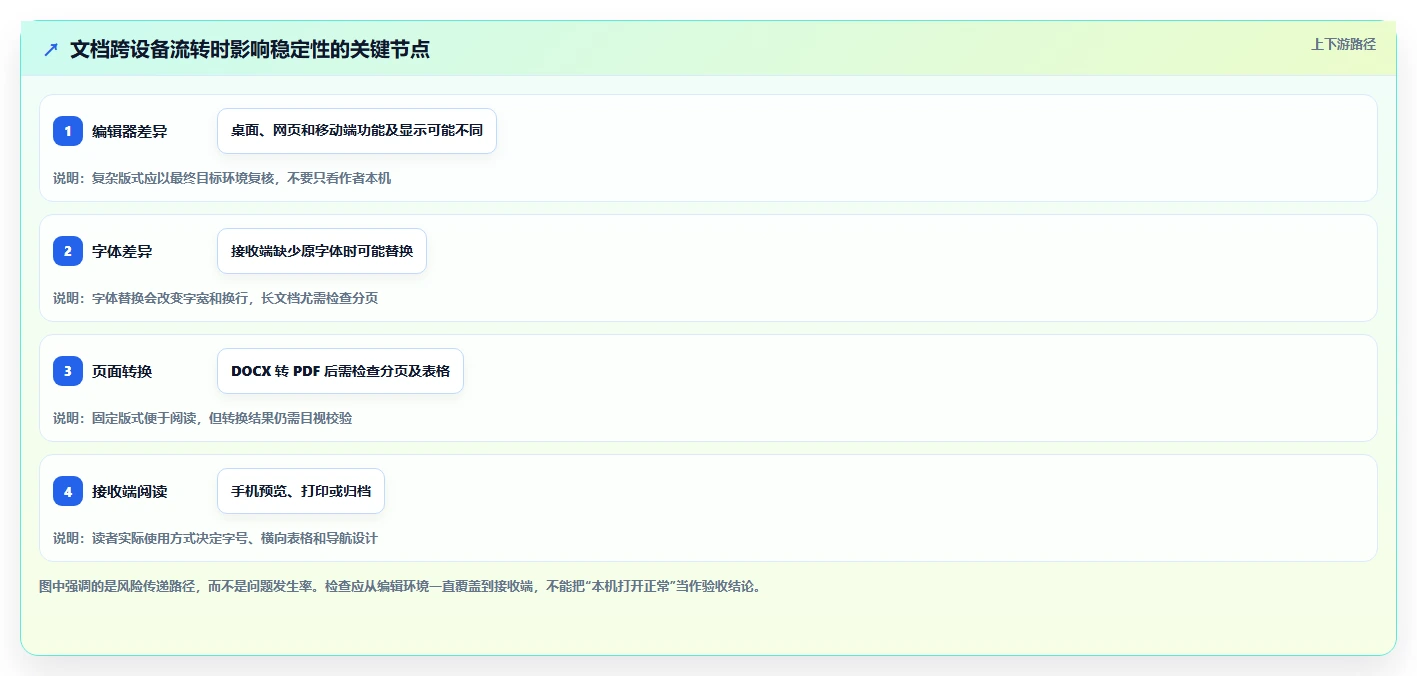1417x676 pixels.
Task: Select the title 文档跨设备流转时影响稳定性的关键节点
Action: click(250, 49)
